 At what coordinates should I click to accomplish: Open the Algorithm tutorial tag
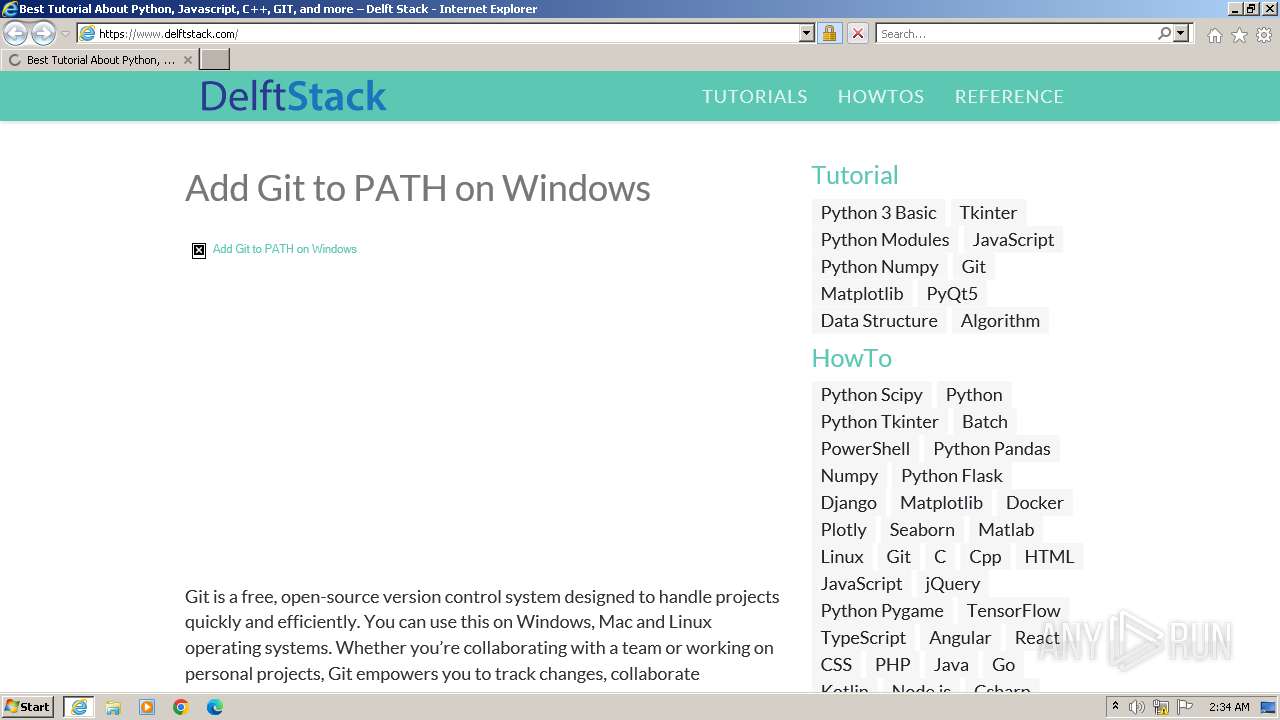(1000, 320)
